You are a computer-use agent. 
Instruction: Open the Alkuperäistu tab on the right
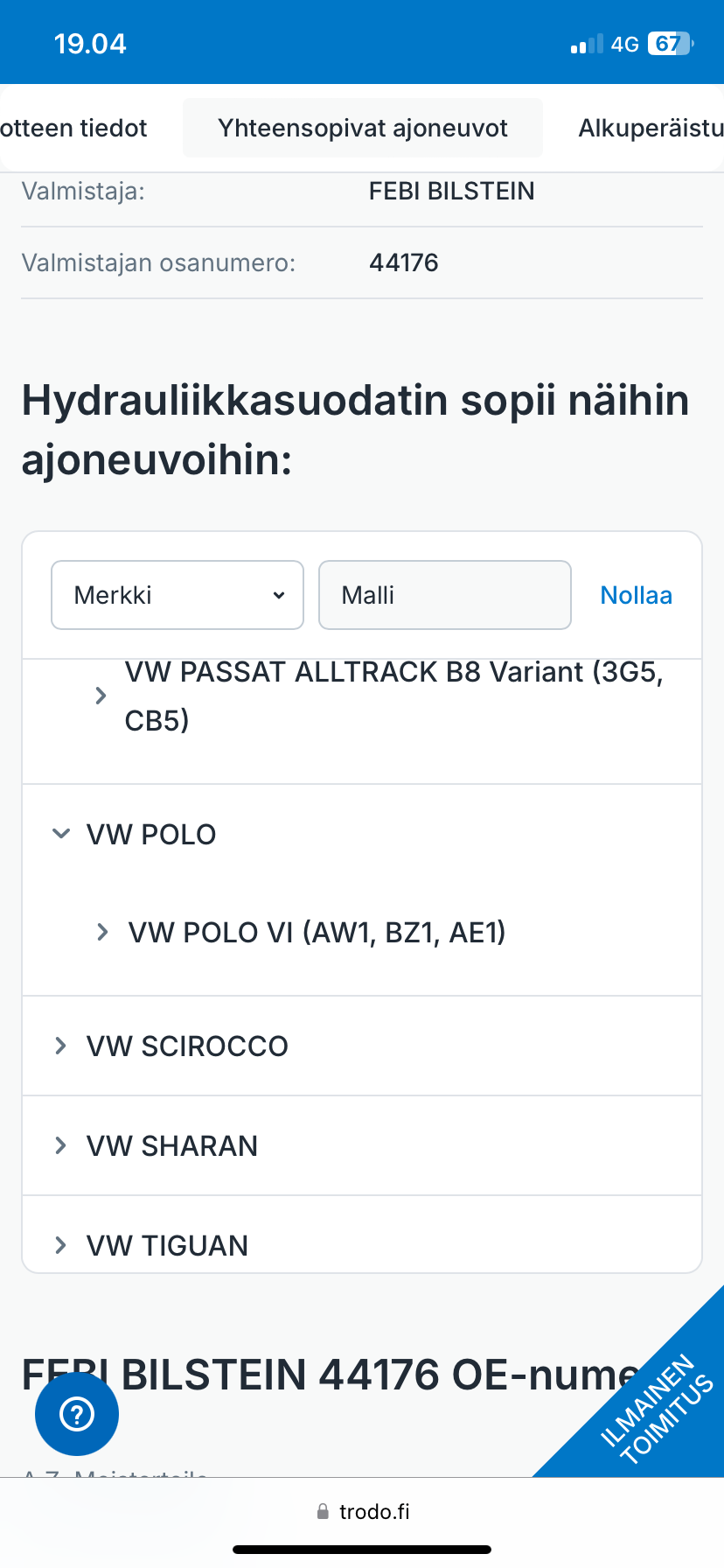click(x=651, y=128)
